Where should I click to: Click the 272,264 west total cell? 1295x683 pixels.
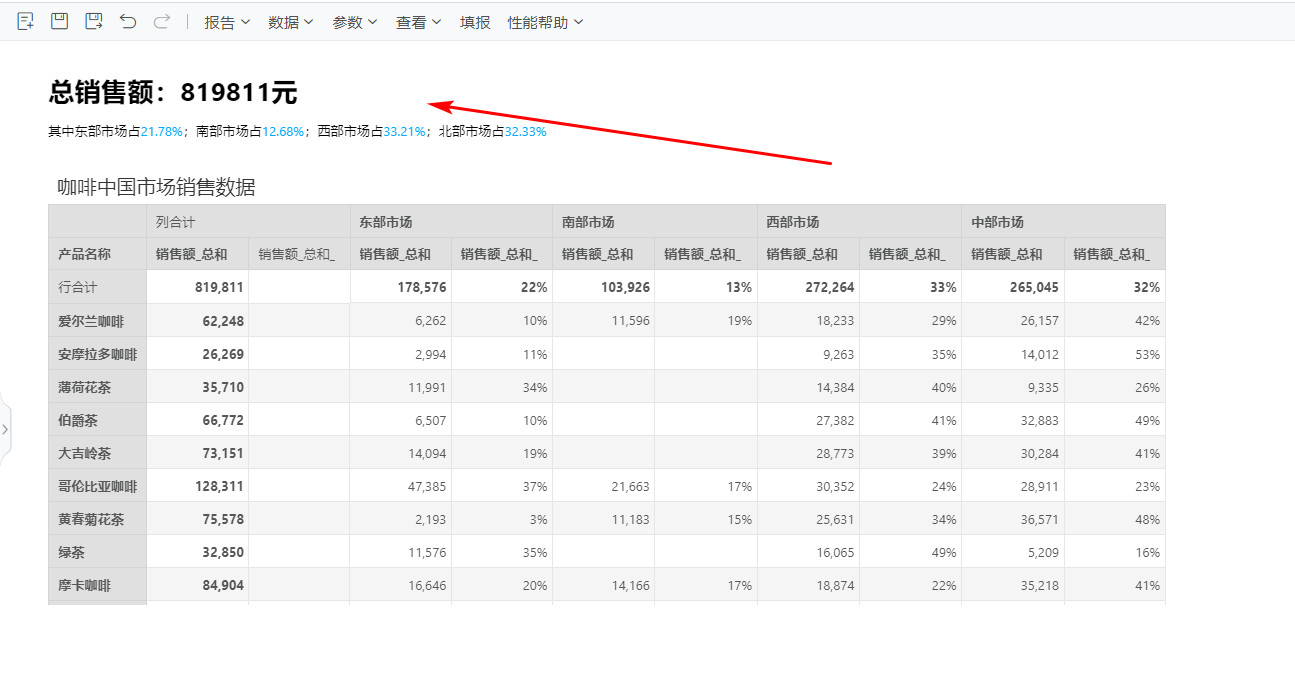808,287
